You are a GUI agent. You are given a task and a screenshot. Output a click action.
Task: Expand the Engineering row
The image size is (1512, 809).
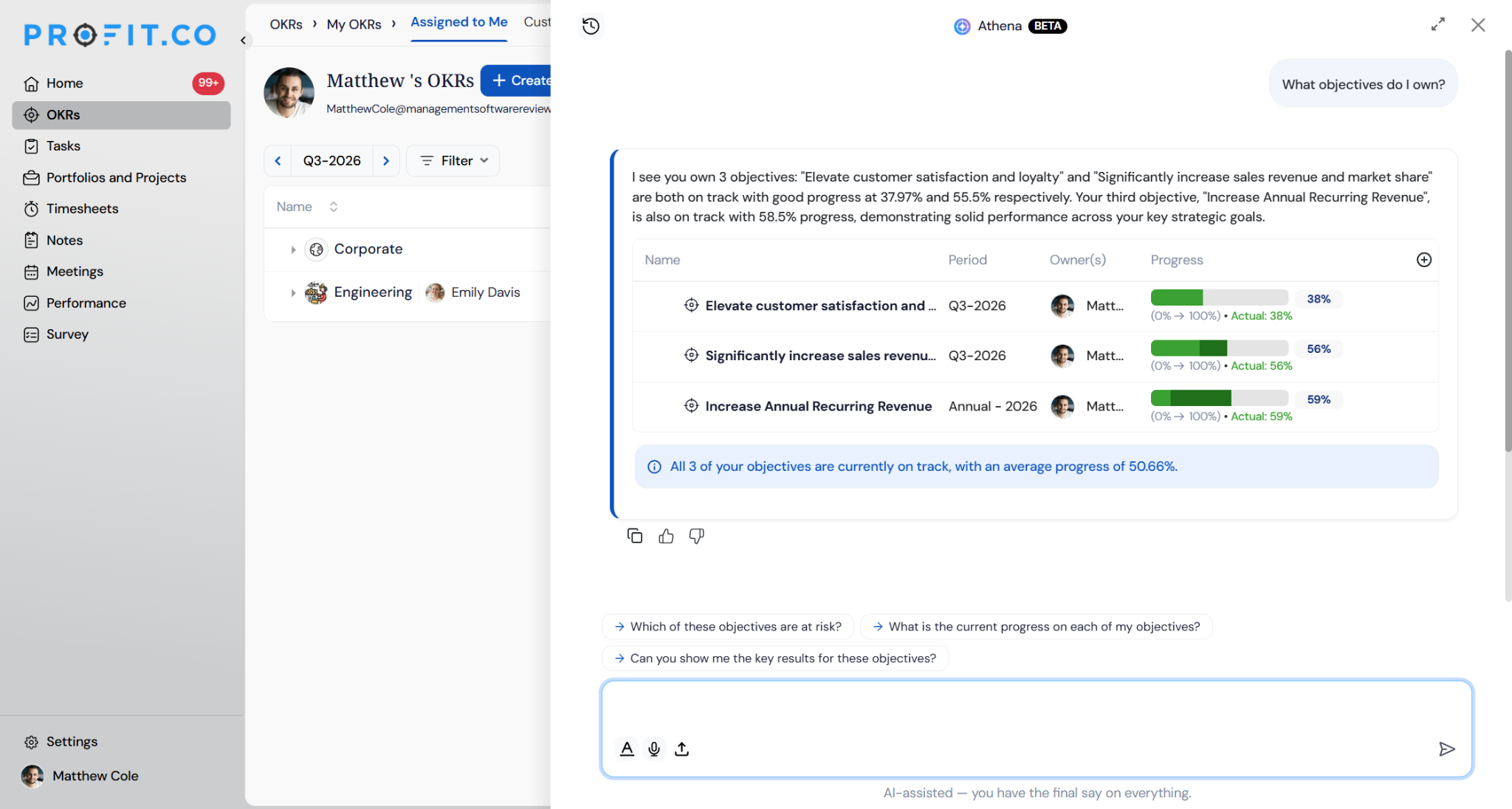coord(293,293)
